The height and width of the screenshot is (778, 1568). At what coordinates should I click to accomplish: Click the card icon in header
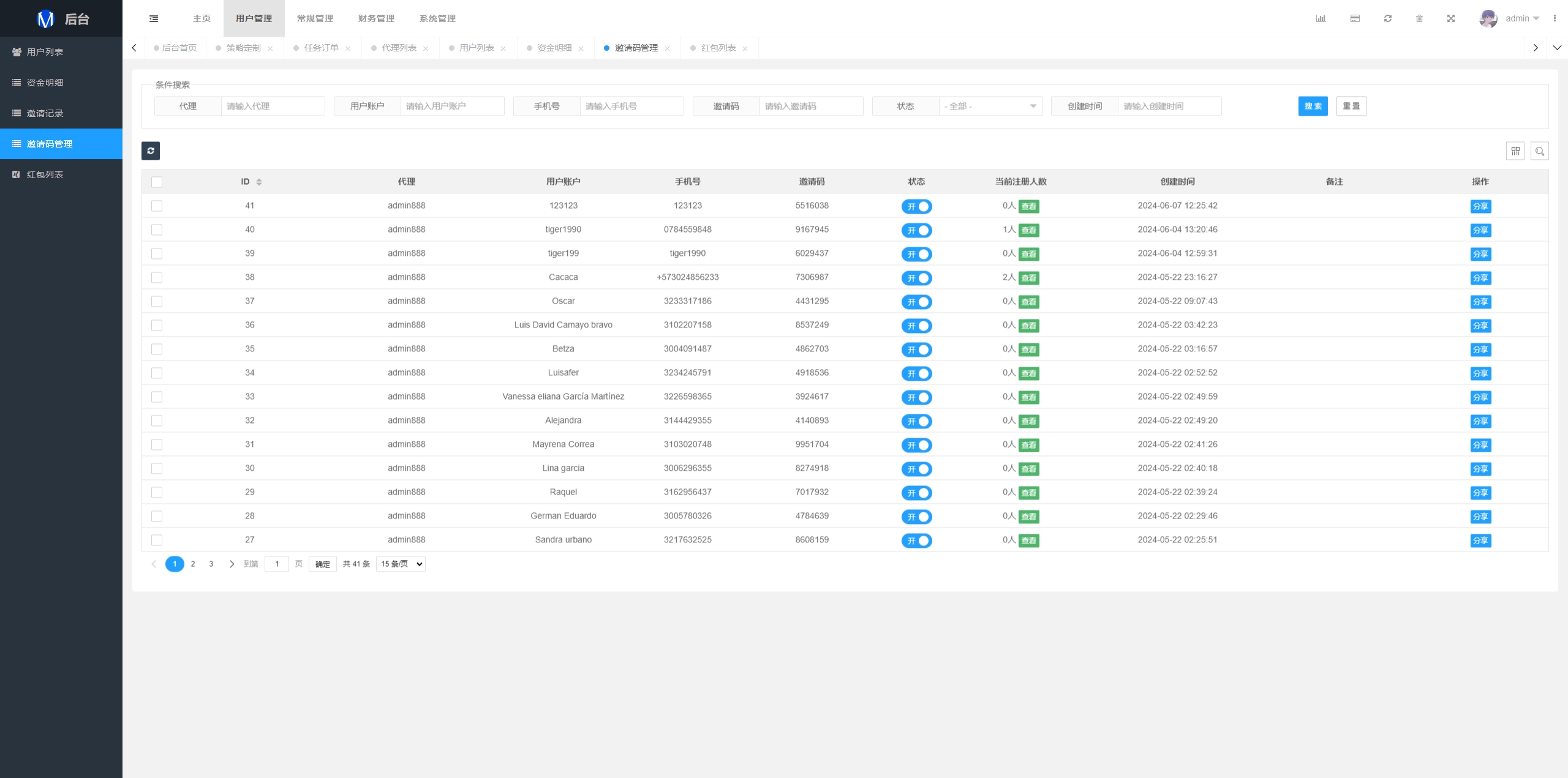pos(1355,18)
